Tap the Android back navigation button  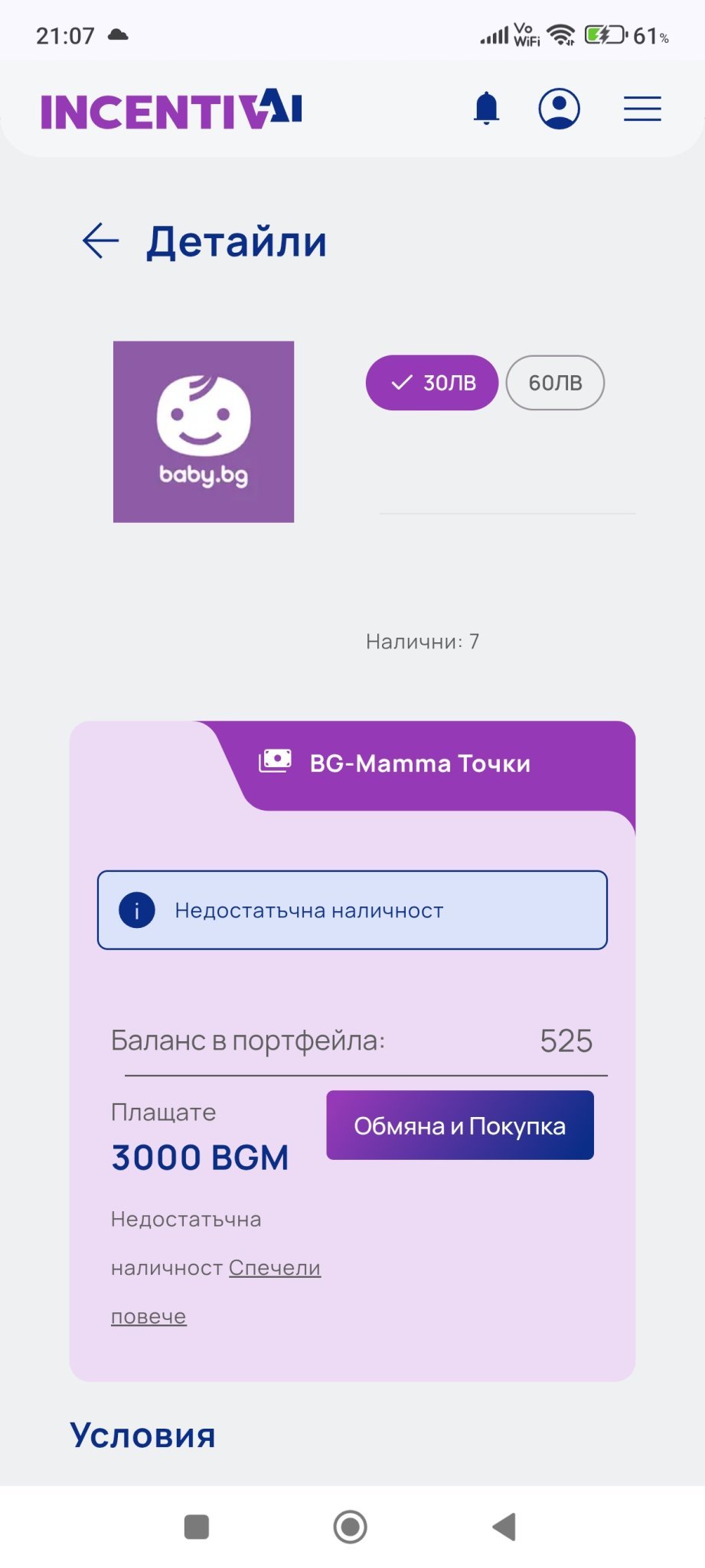(504, 1527)
